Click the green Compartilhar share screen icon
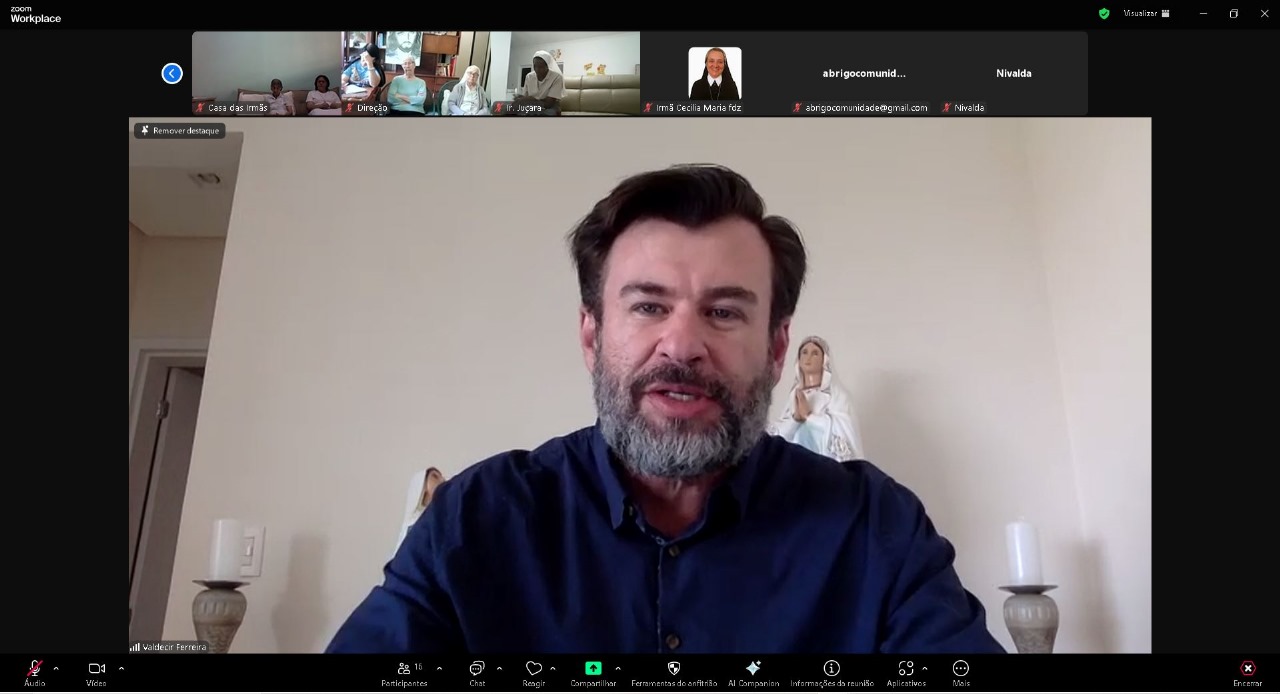 (593, 669)
